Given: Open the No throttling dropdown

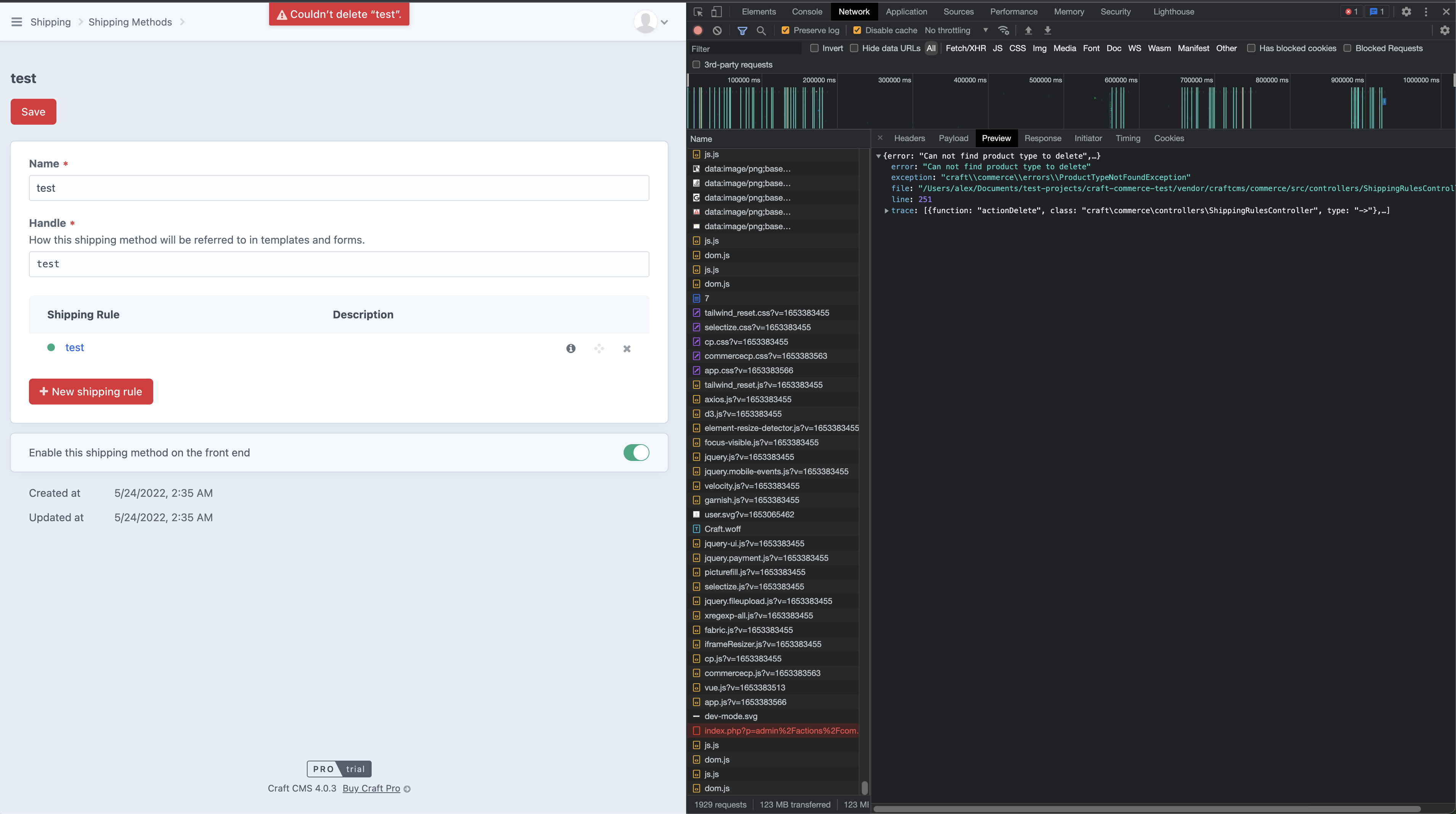Looking at the screenshot, I should click(956, 30).
